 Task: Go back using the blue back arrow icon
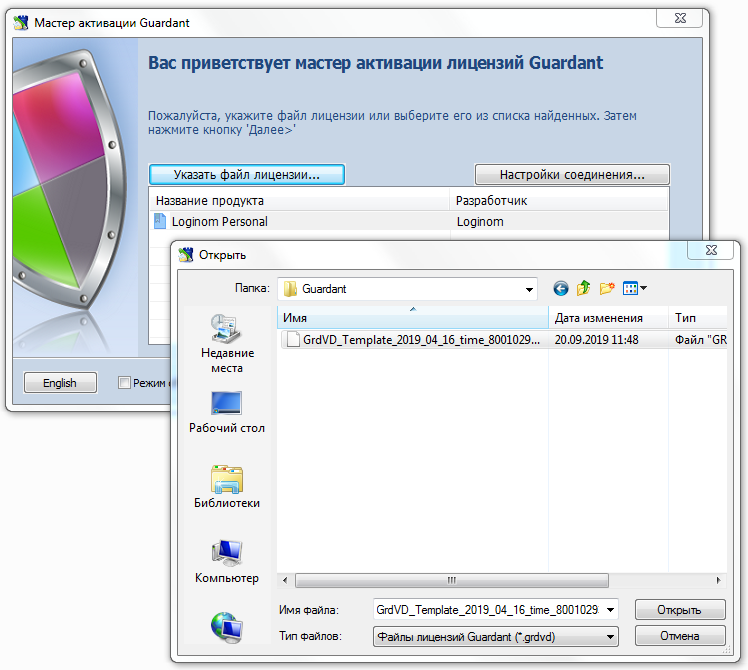point(560,289)
